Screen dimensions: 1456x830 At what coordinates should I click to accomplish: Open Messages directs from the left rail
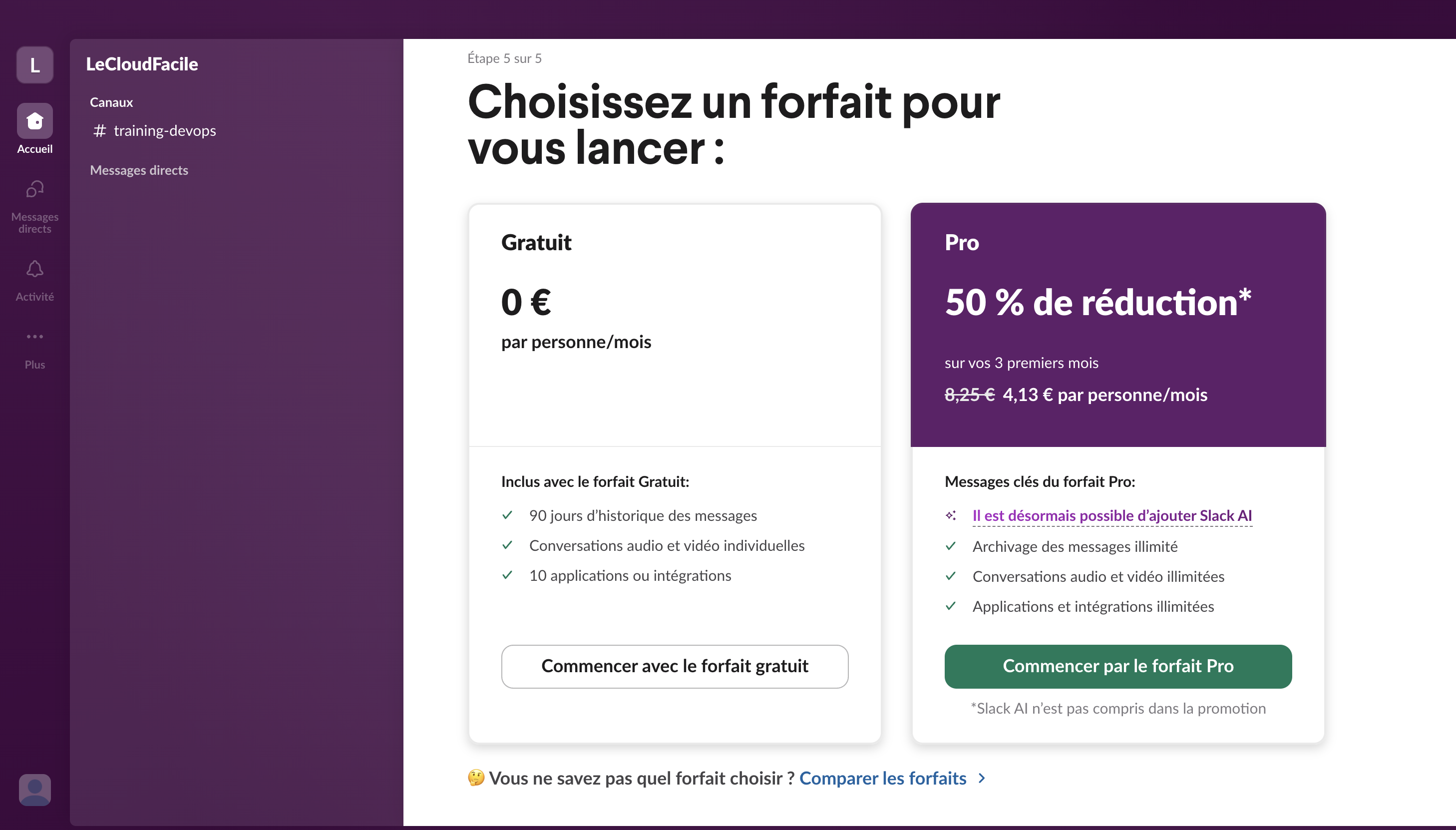(x=35, y=190)
